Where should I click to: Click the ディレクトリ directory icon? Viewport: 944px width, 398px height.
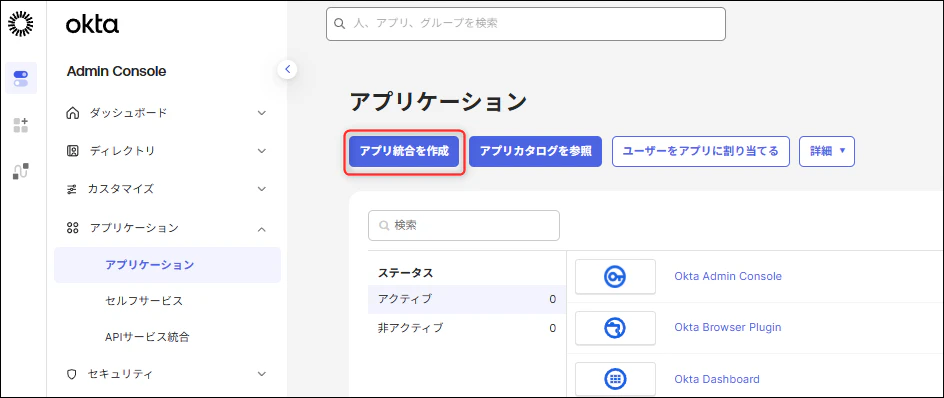(x=72, y=151)
